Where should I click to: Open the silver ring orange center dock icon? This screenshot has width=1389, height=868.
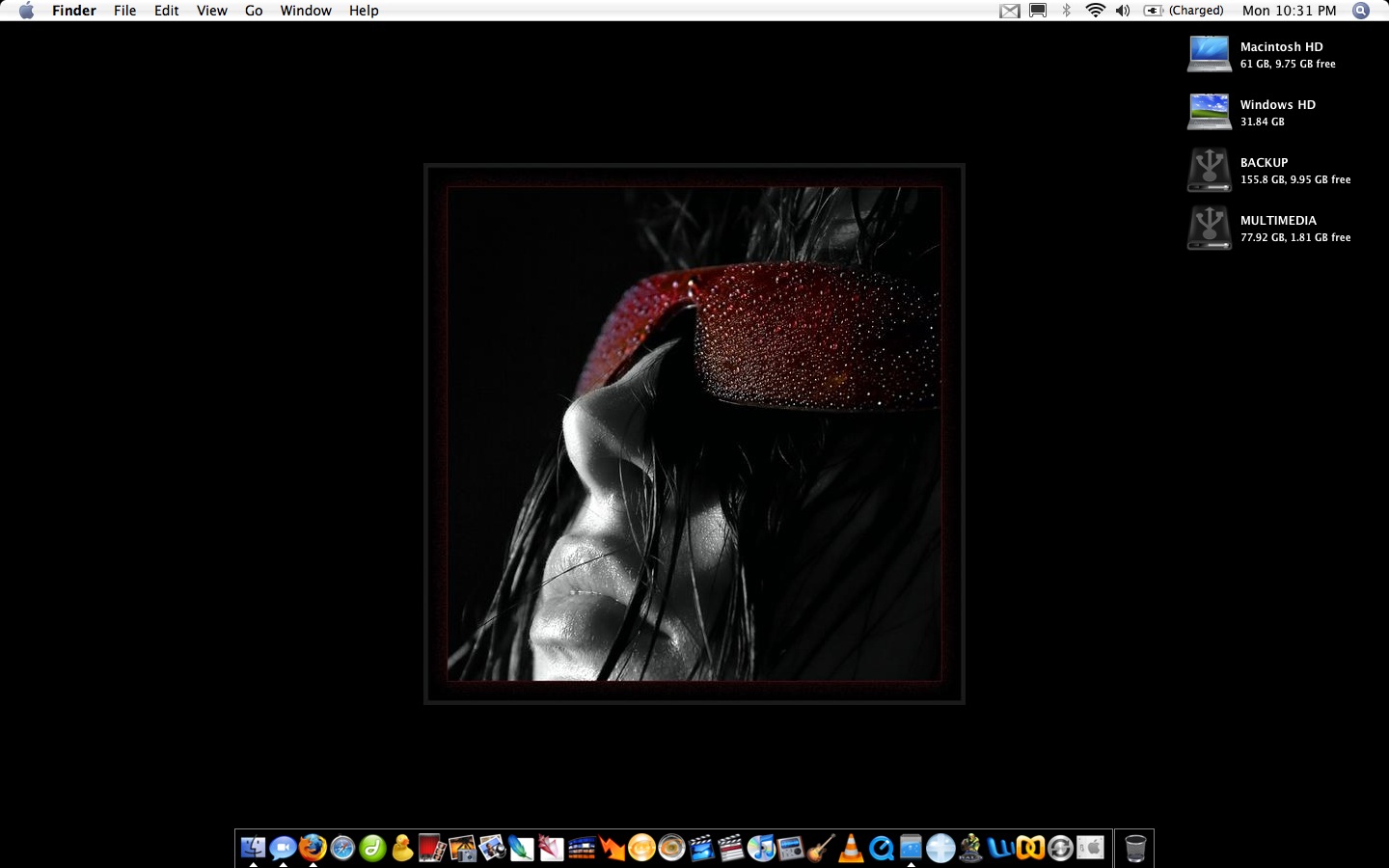point(671,848)
